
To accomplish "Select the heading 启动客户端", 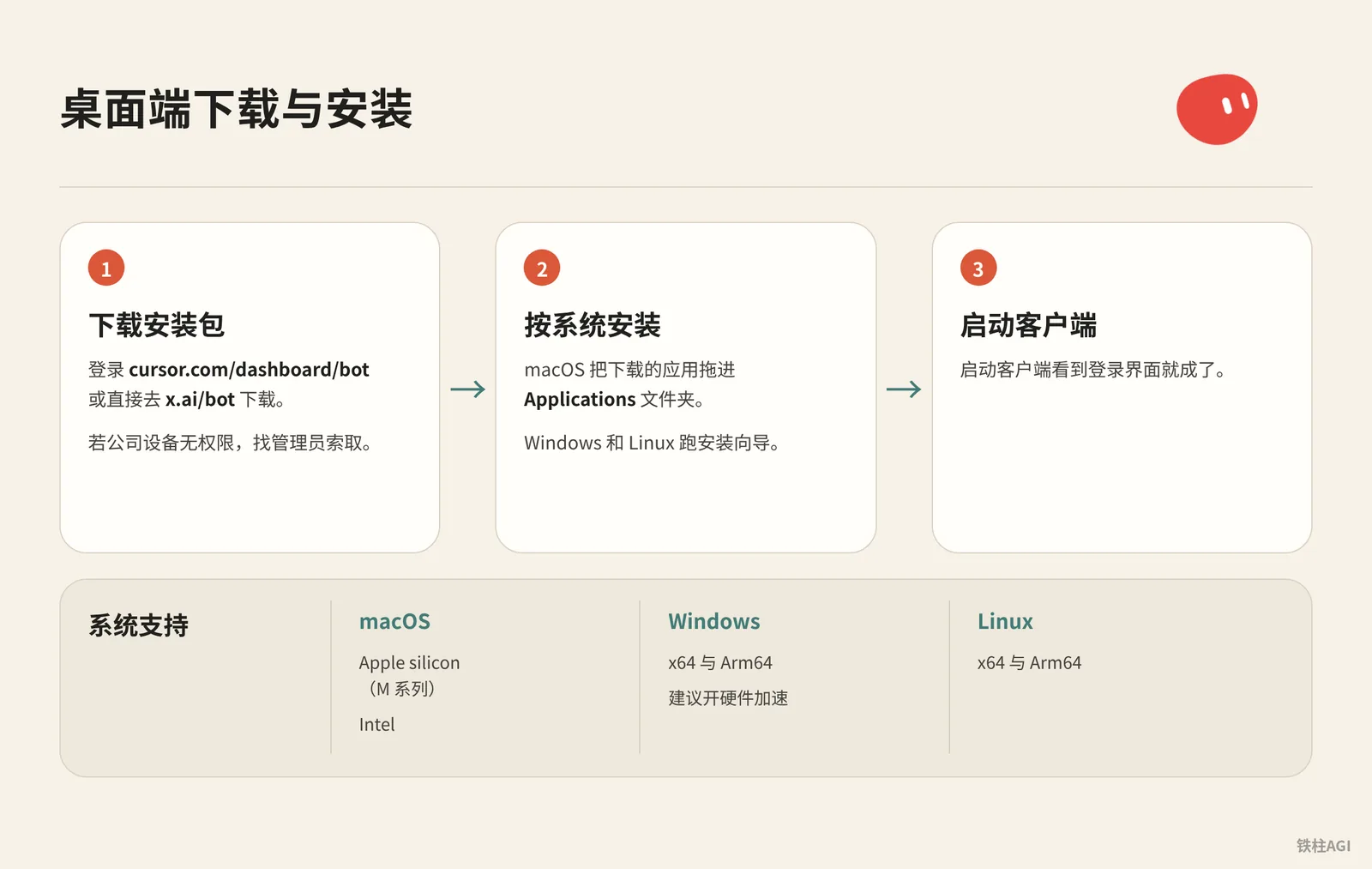I will [x=1028, y=325].
